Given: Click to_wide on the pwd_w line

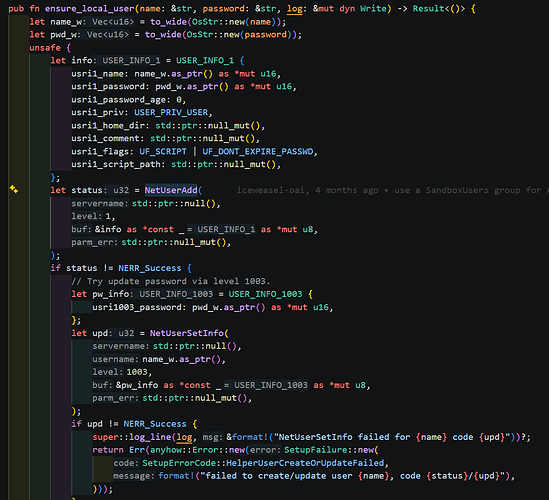Looking at the screenshot, I should (x=163, y=34).
